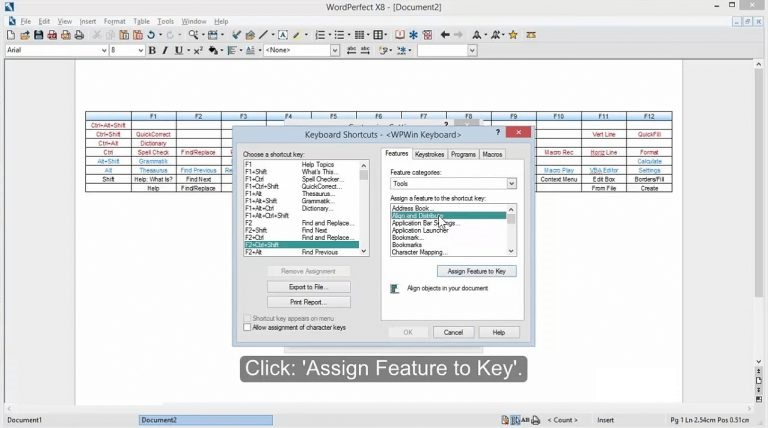The image size is (768, 428).
Task: Click the 'Remove Assignment' button
Action: (x=309, y=271)
